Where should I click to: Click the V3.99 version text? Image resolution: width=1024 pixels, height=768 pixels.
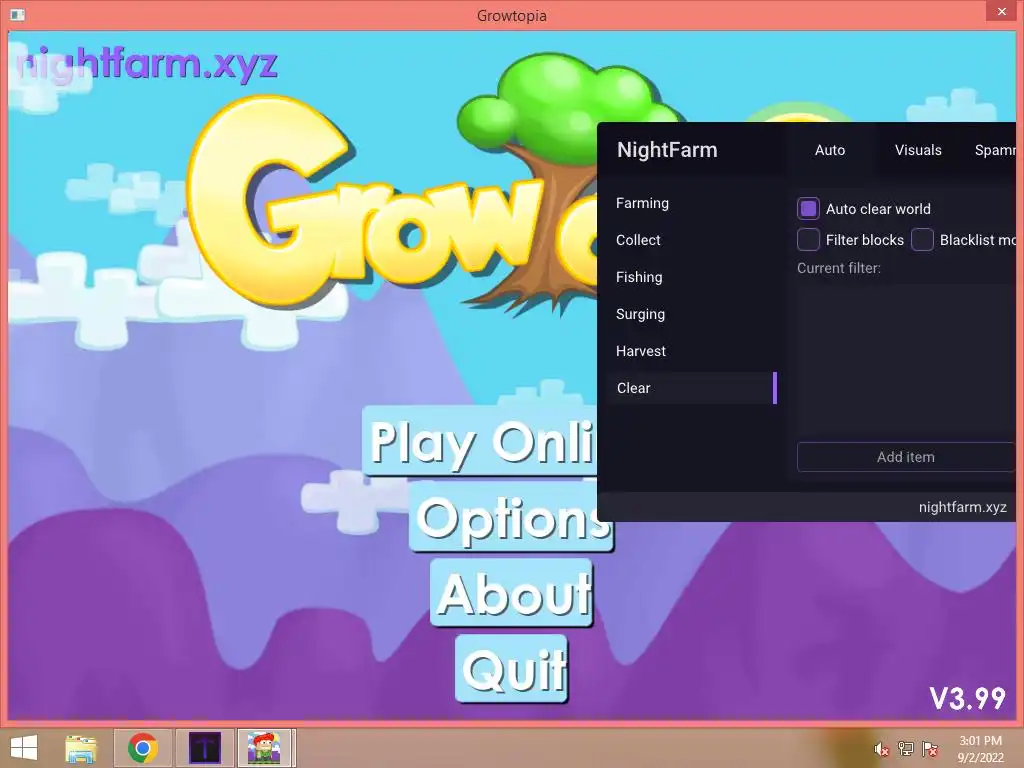[967, 698]
